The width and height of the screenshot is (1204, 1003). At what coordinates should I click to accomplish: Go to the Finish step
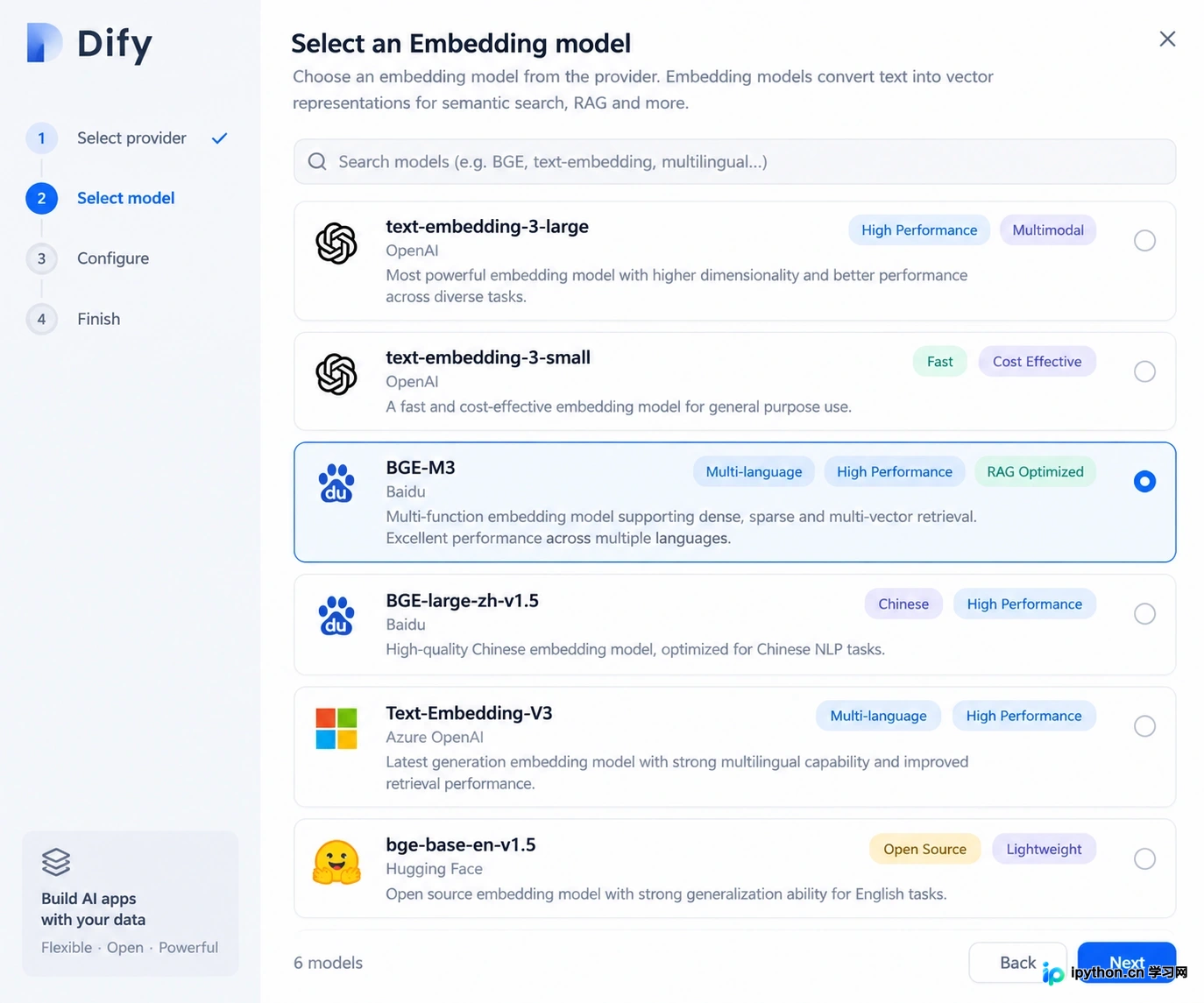tap(98, 319)
